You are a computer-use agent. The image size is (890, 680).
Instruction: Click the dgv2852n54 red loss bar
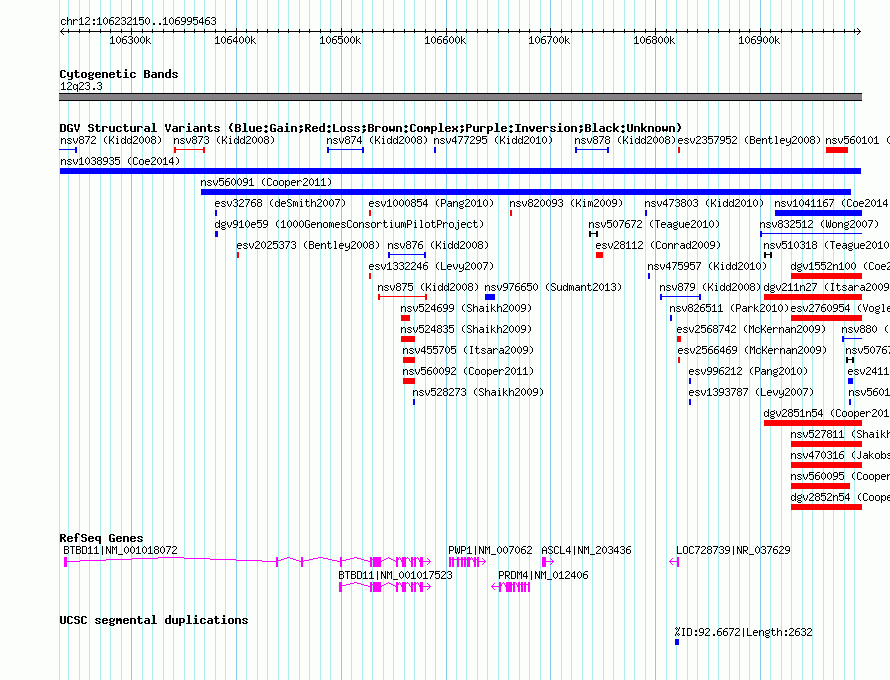826,507
